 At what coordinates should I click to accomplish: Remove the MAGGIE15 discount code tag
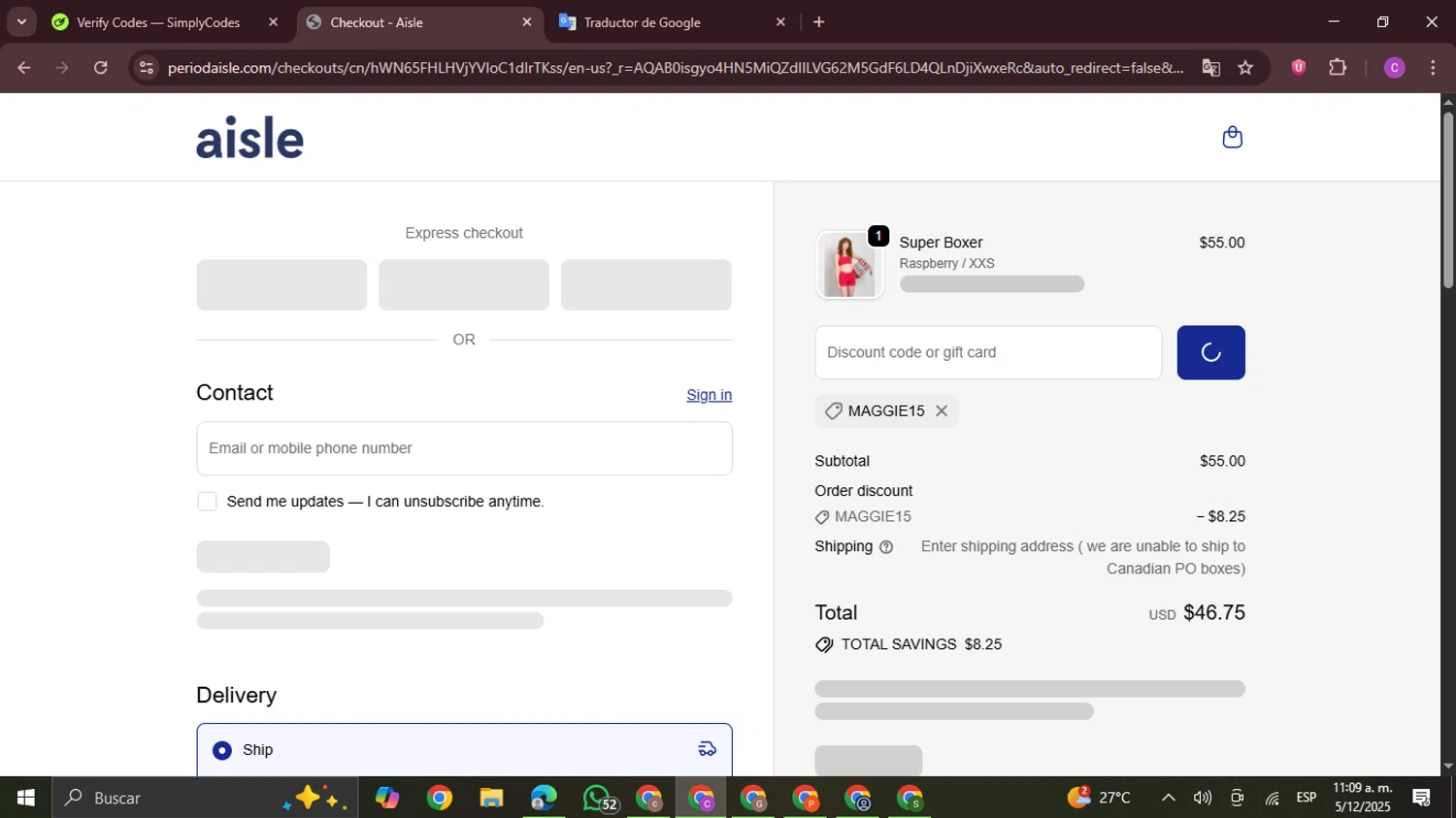point(942,411)
